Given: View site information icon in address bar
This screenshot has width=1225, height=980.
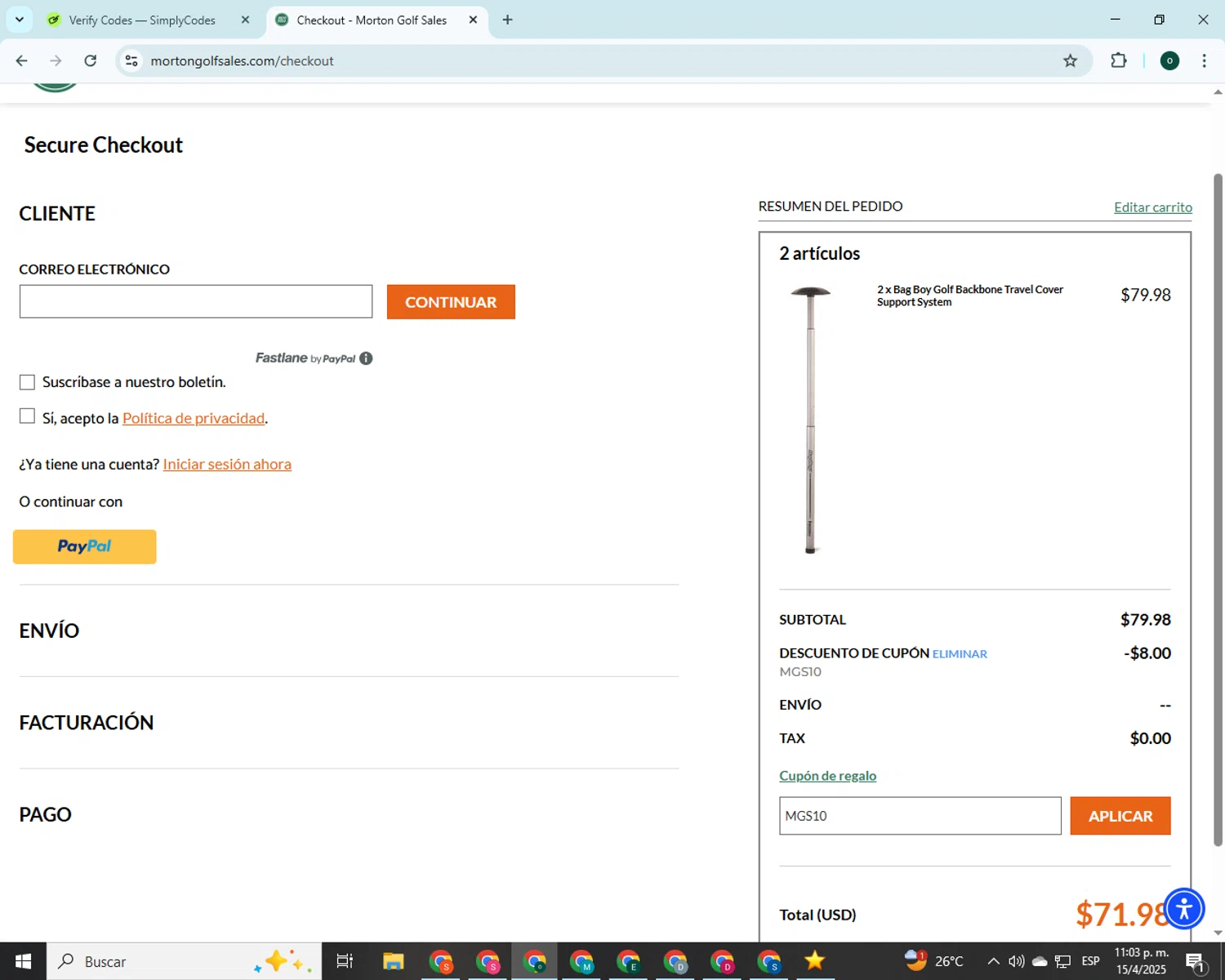Looking at the screenshot, I should pos(131,60).
